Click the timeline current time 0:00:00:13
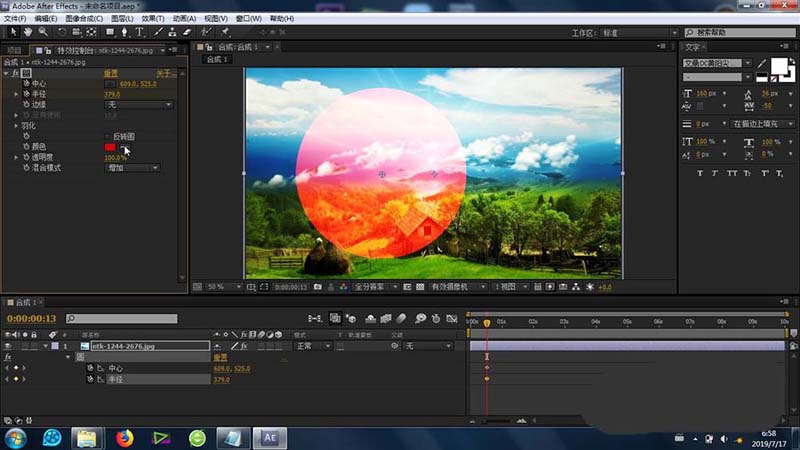 tap(30, 319)
